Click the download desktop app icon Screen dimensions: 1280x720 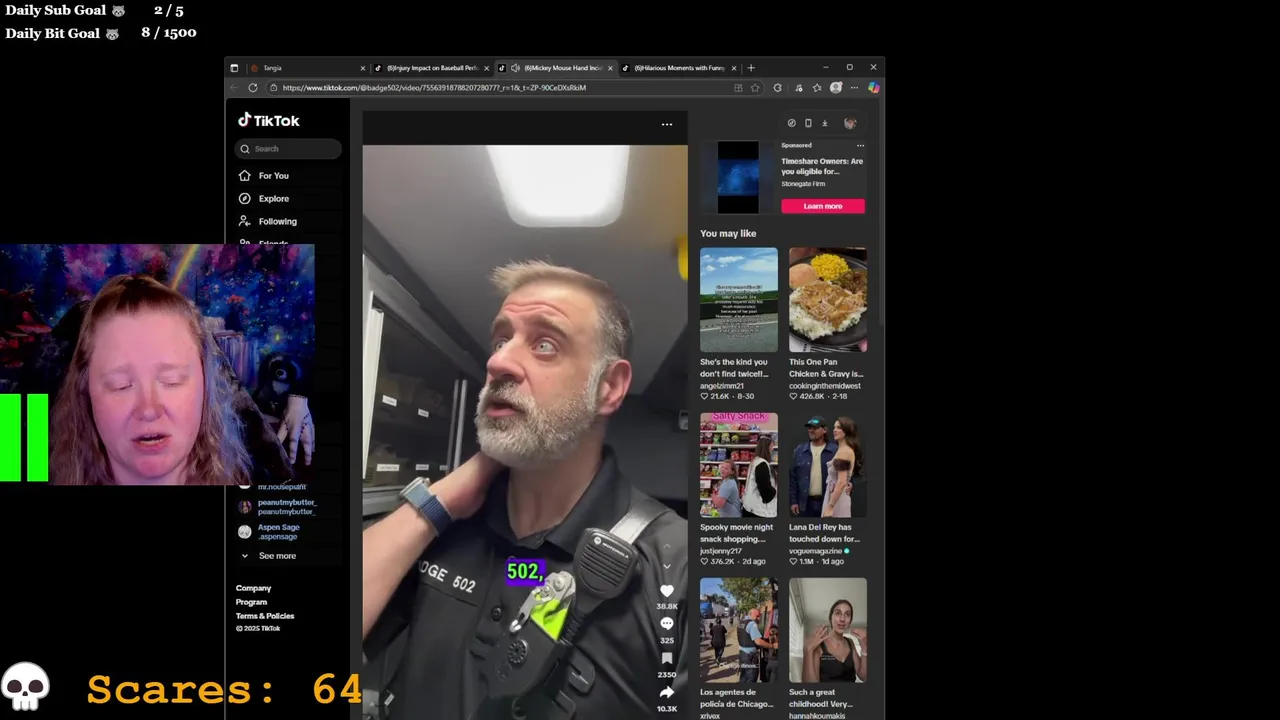(825, 123)
